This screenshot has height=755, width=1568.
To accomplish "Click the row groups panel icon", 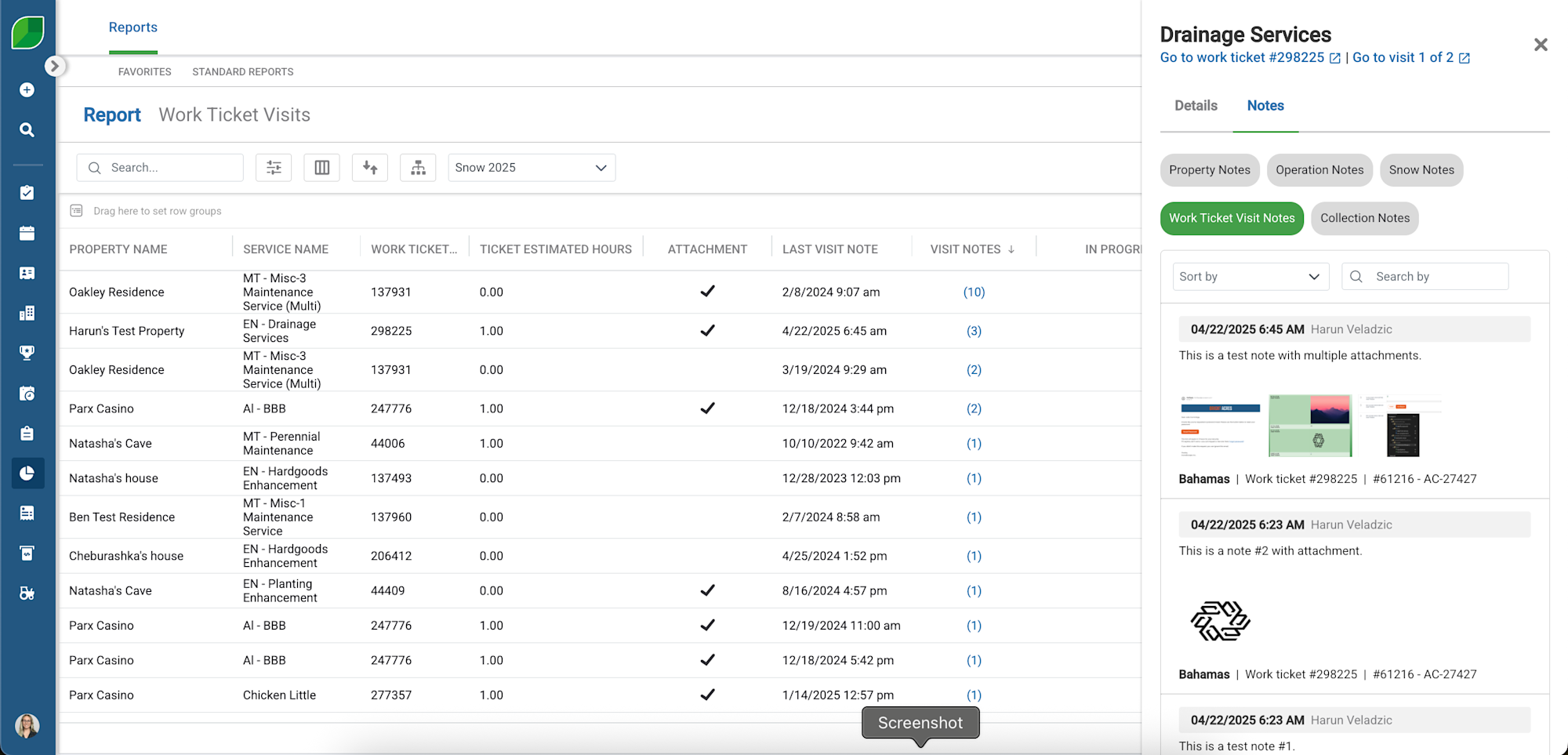I will click(x=76, y=211).
